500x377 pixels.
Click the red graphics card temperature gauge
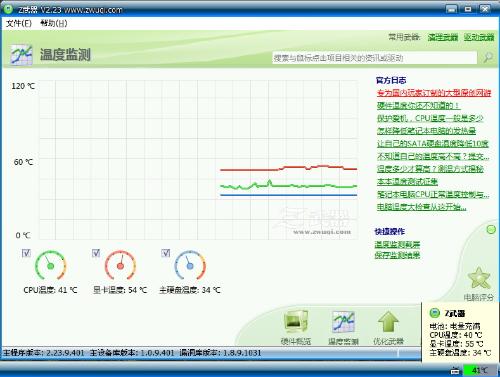tap(120, 266)
